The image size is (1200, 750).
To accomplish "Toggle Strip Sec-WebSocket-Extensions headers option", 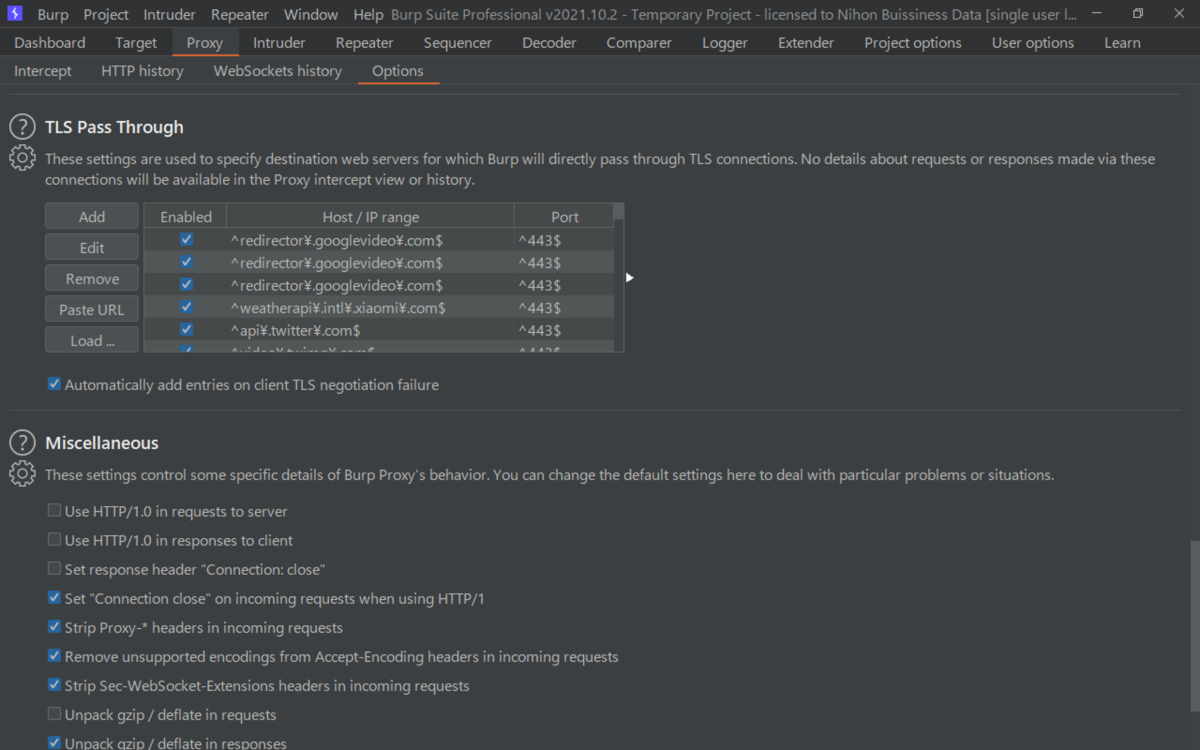I will click(259, 685).
